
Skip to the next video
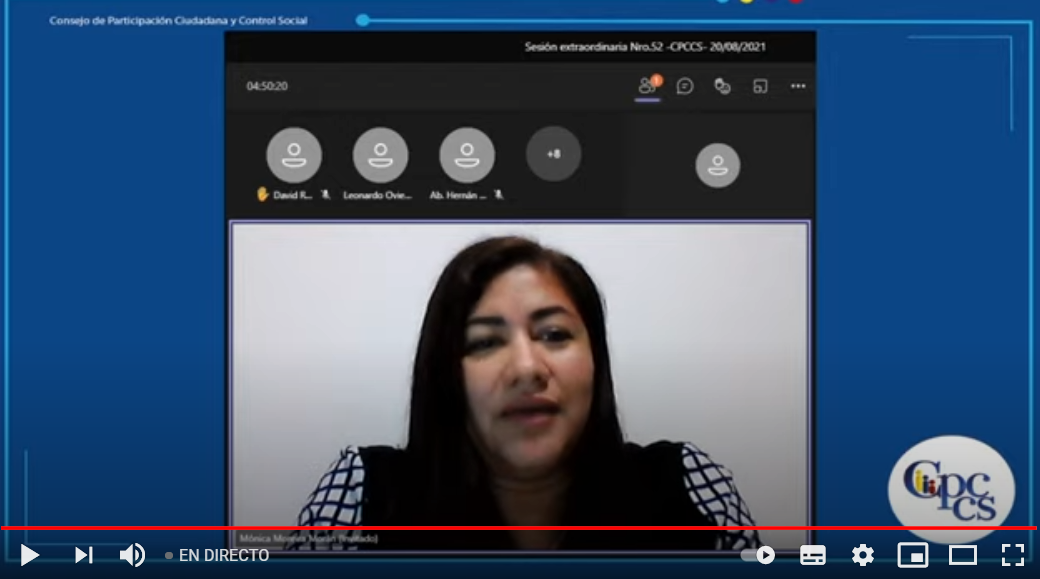pyautogui.click(x=84, y=555)
